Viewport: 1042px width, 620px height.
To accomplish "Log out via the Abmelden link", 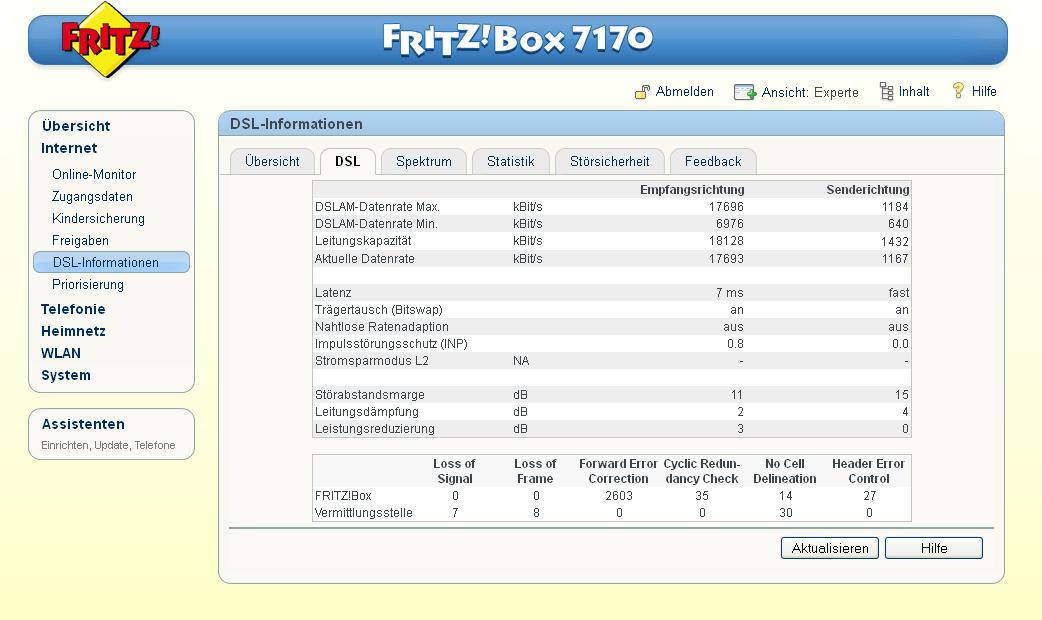I will click(x=684, y=92).
